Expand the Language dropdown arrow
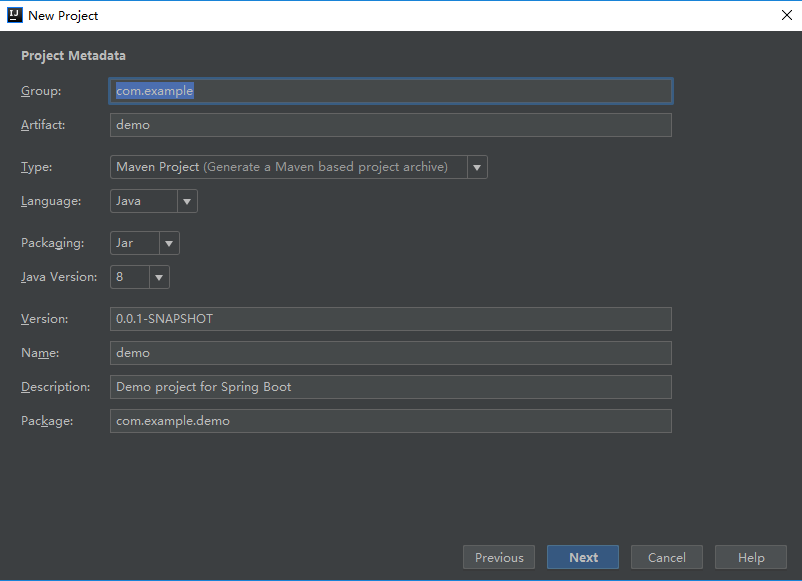The width and height of the screenshot is (802, 581). tap(187, 201)
